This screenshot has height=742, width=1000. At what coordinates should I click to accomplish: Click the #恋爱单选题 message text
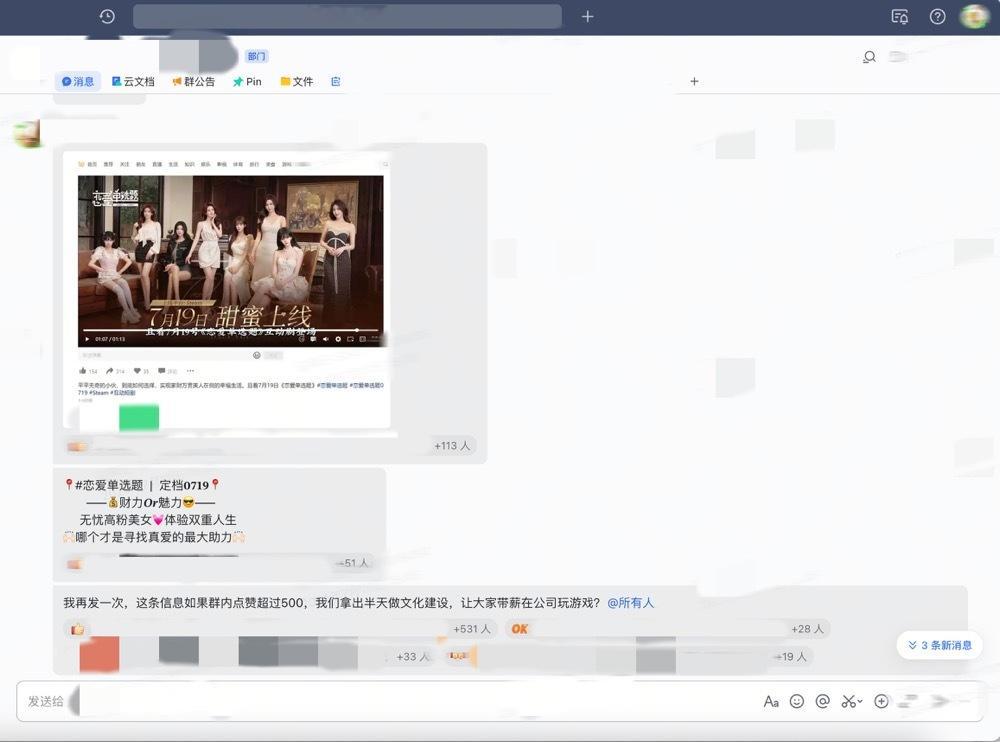(110, 486)
